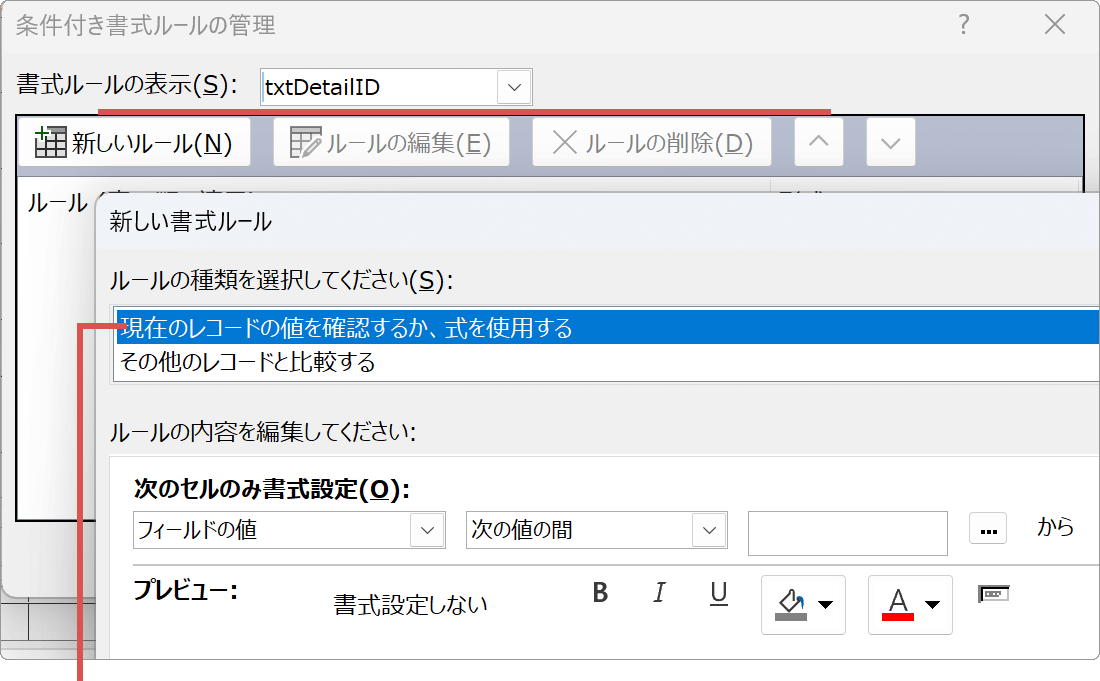Move the rule down with the down-arrow

point(890,141)
